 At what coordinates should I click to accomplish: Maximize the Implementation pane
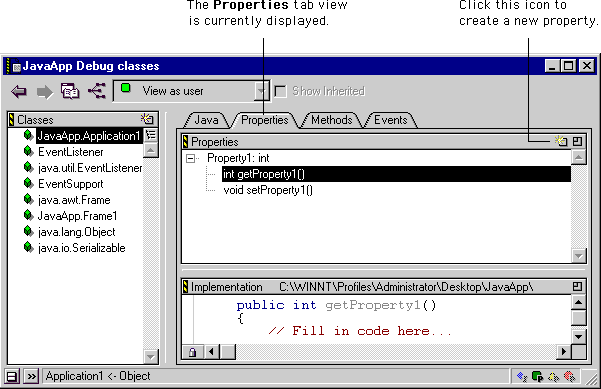pyautogui.click(x=578, y=286)
